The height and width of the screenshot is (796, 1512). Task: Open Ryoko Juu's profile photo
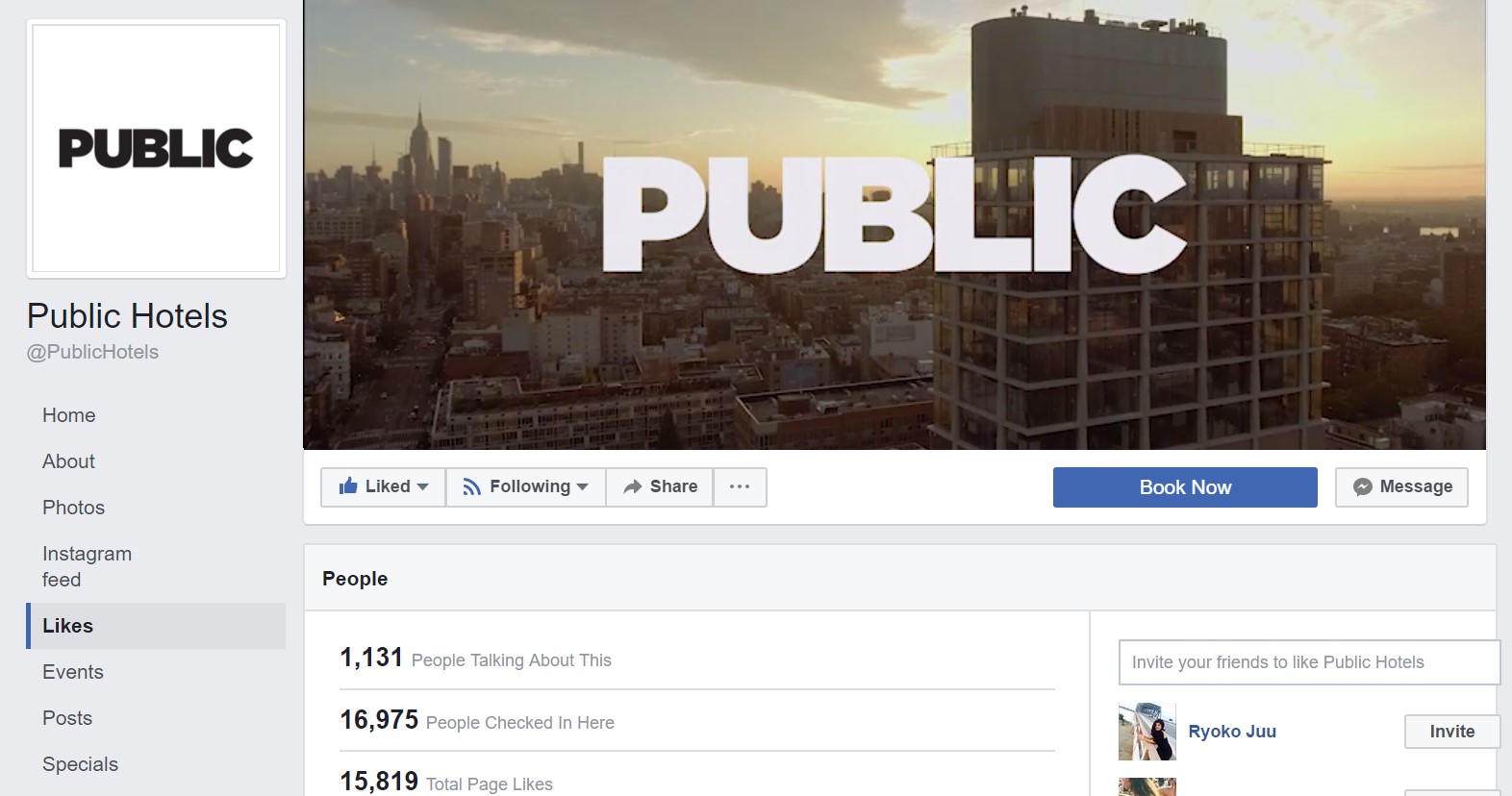[x=1147, y=732]
